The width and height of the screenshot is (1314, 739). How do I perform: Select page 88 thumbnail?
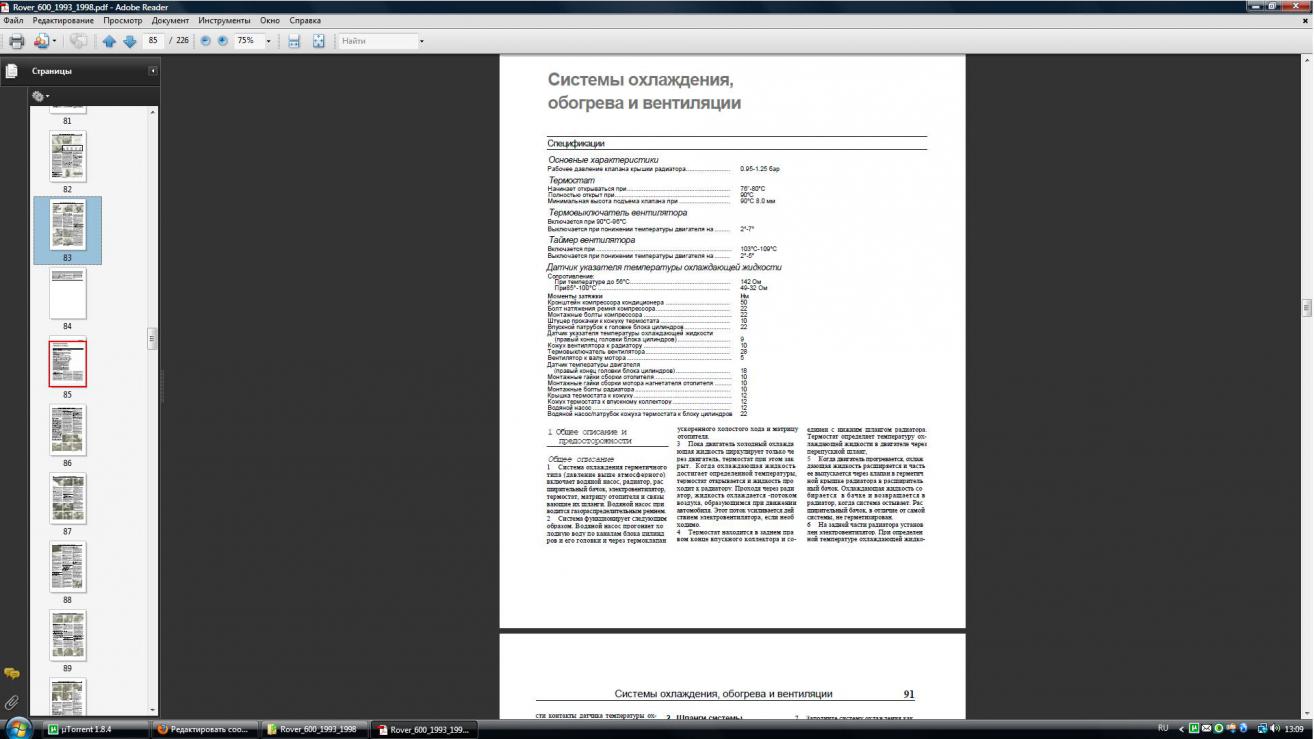pos(67,568)
